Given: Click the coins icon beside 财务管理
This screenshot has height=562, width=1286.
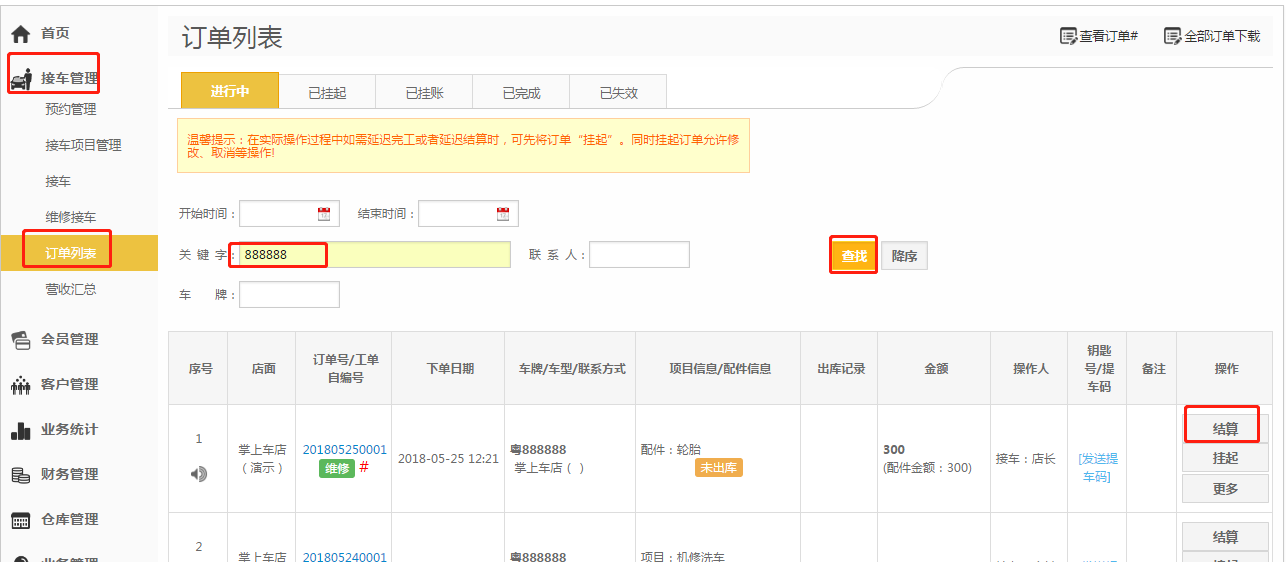Looking at the screenshot, I should (x=20, y=475).
